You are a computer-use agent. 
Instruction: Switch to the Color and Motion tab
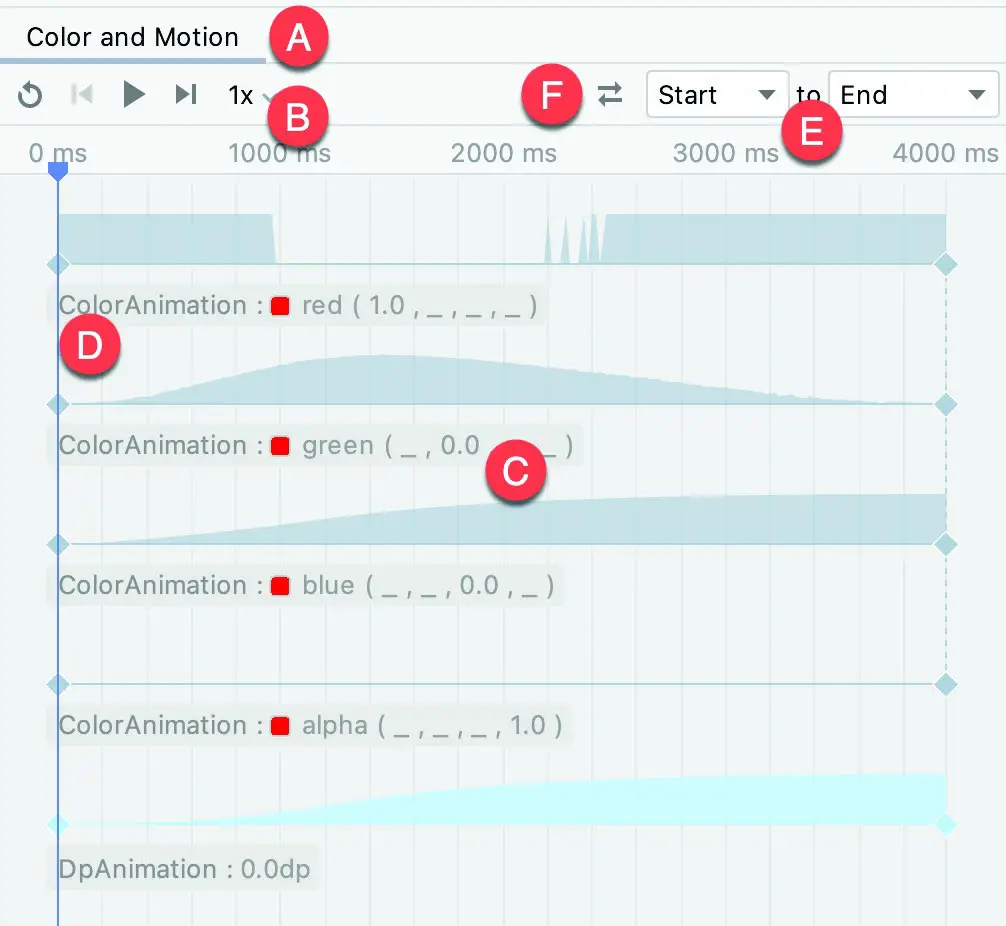tap(133, 37)
